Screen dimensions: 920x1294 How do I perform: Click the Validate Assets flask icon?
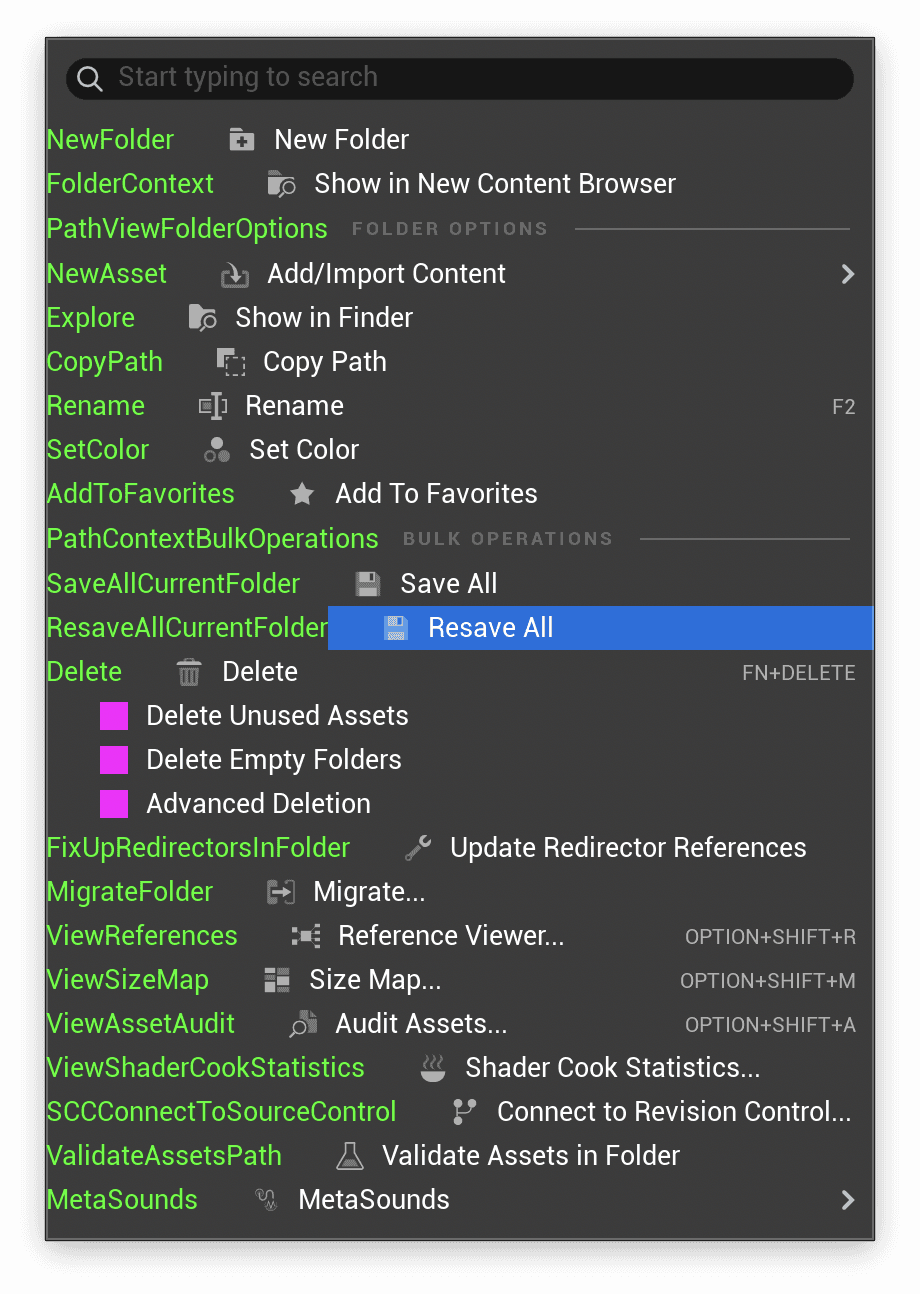pyautogui.click(x=350, y=1156)
